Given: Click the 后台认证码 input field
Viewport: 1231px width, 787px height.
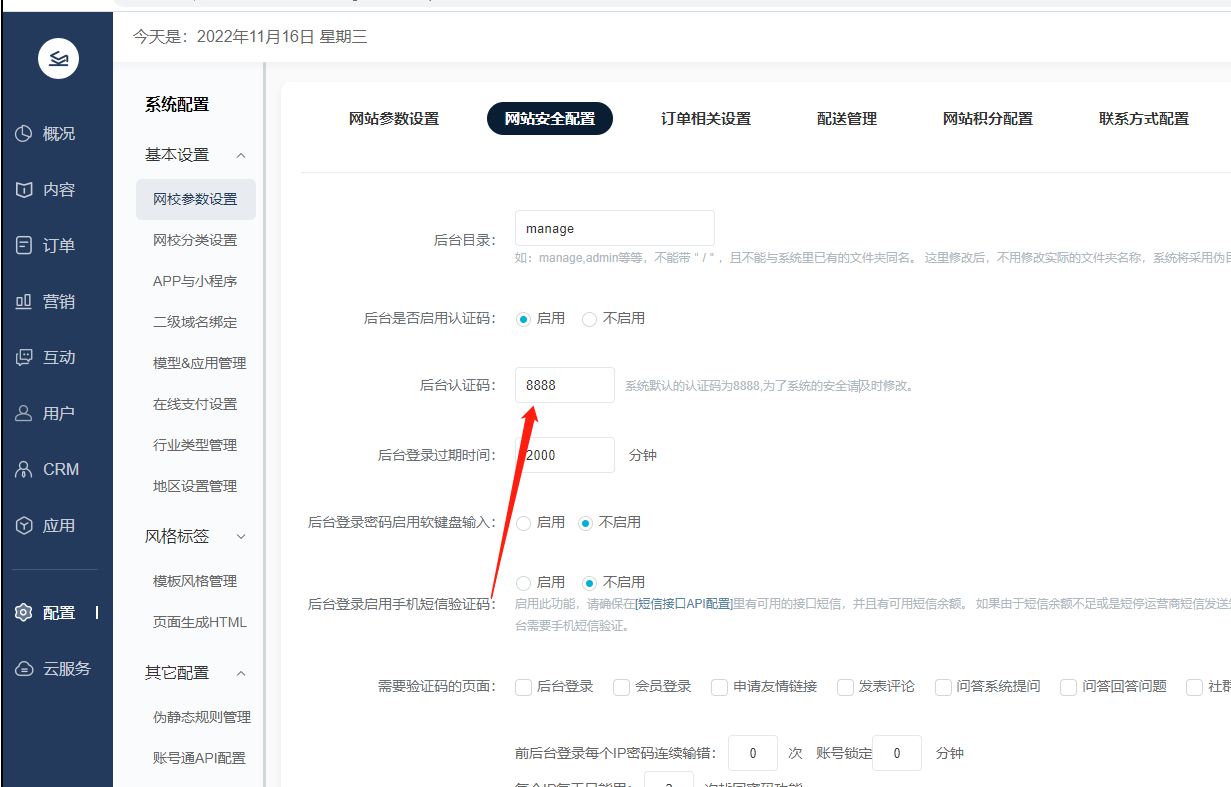Looking at the screenshot, I should 565,385.
